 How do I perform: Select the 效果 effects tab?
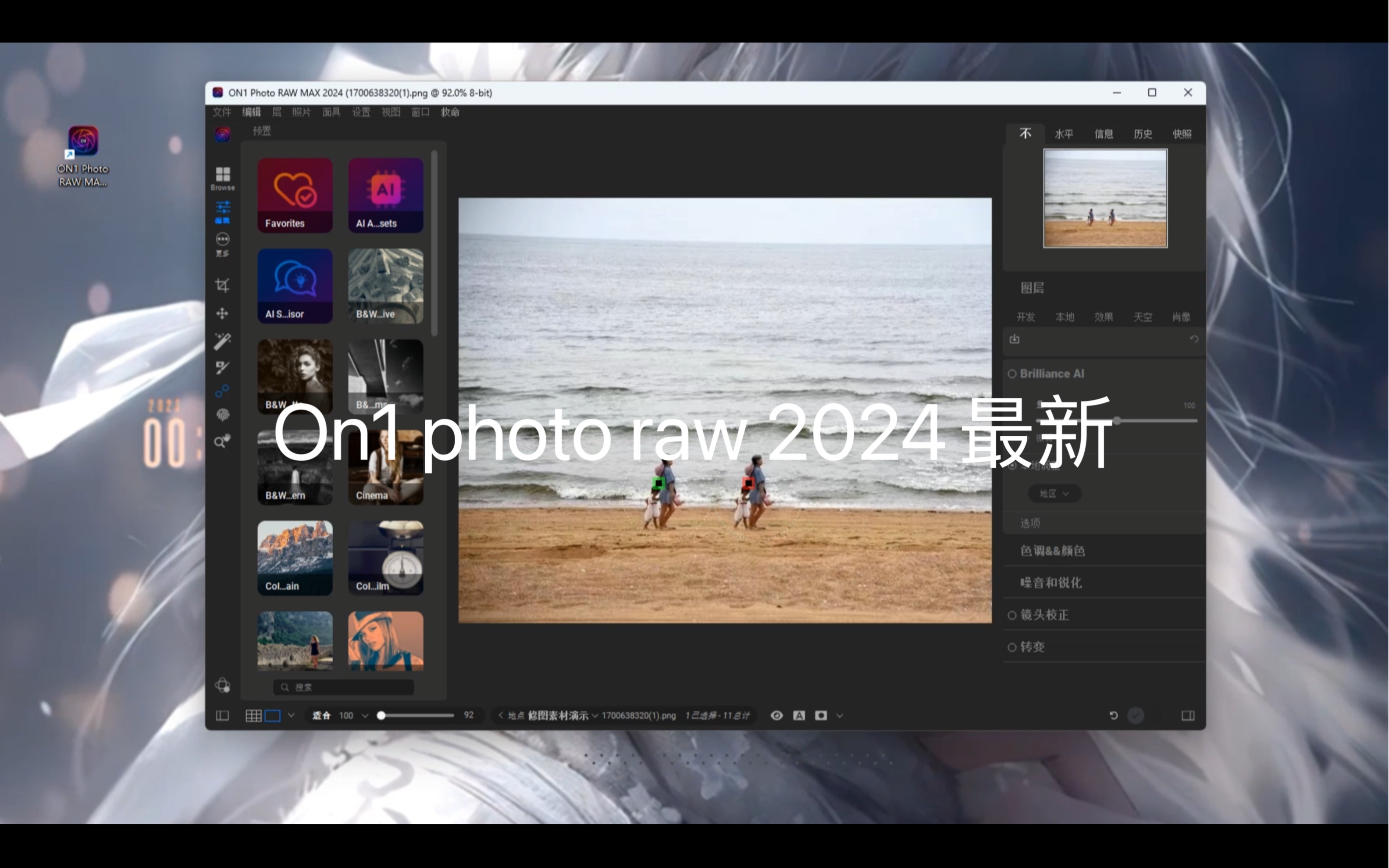(1104, 317)
